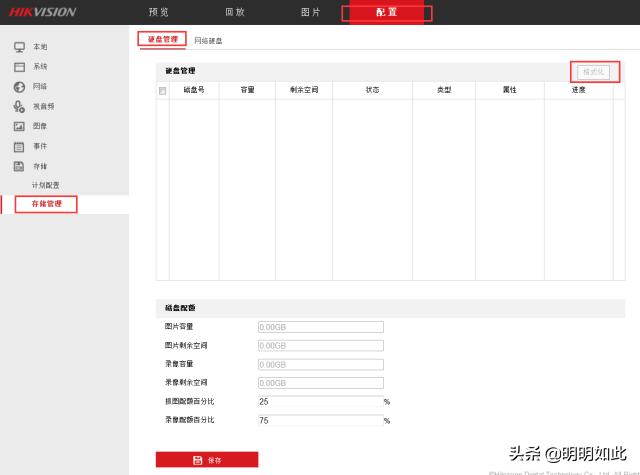Click the 抓图配额百分比 field showing 25

click(x=321, y=402)
